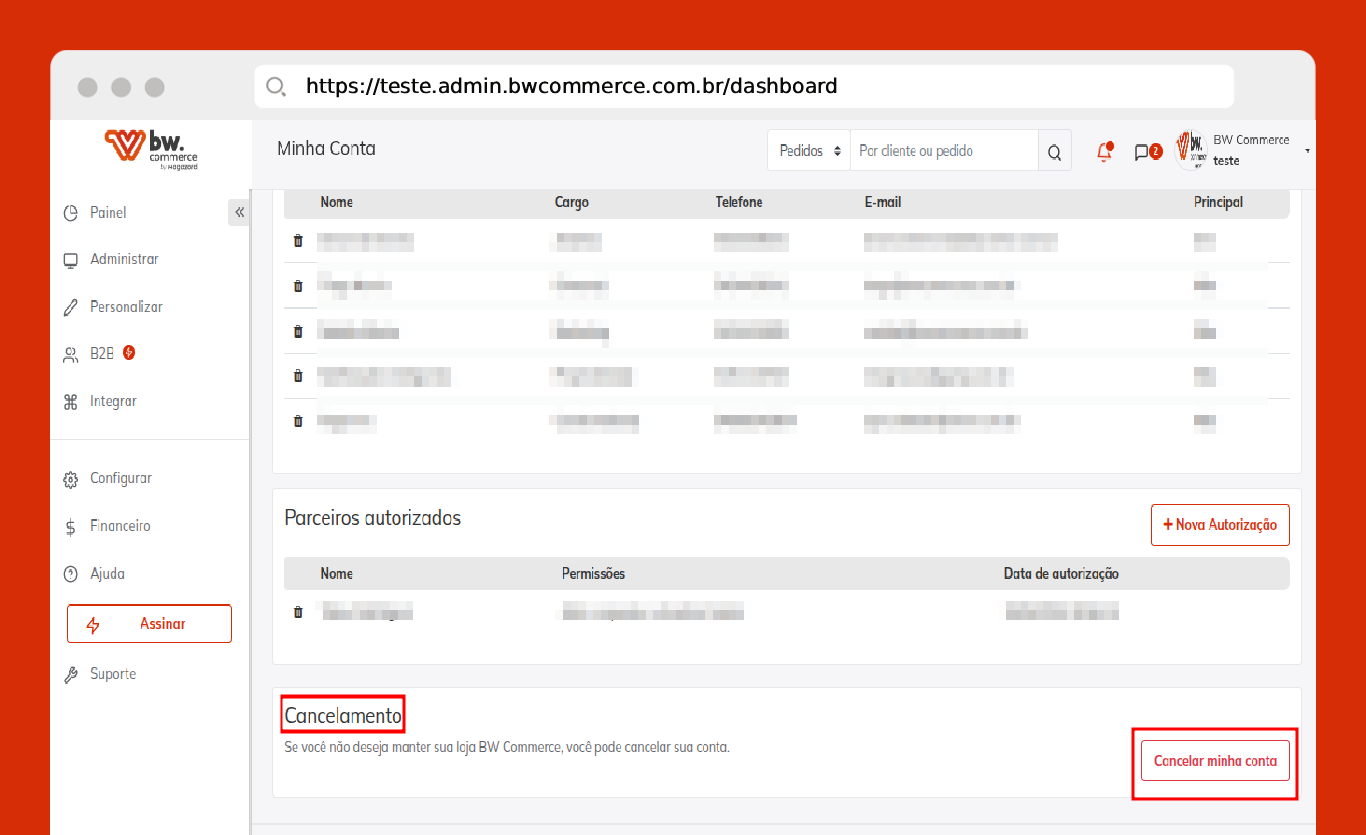Click trash icon on the third contact row
The height and width of the screenshot is (835, 1366).
[x=297, y=331]
